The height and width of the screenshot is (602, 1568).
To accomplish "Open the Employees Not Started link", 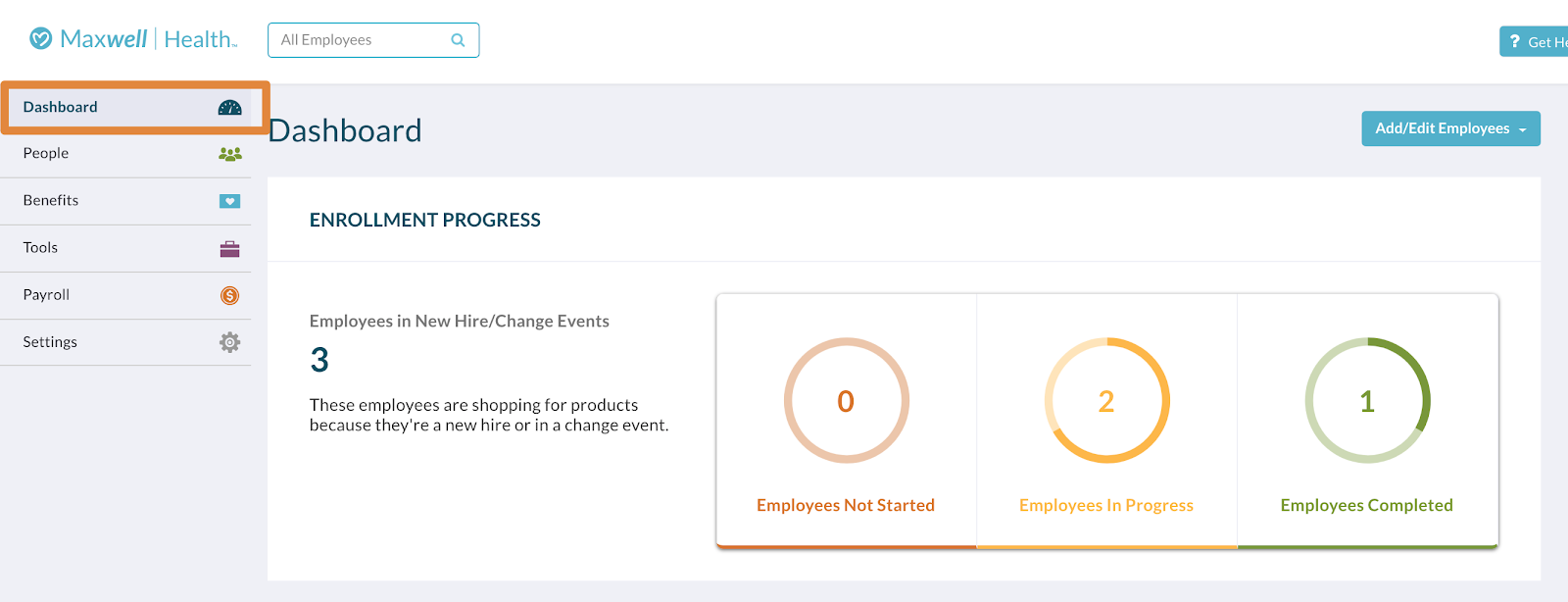I will [x=846, y=505].
